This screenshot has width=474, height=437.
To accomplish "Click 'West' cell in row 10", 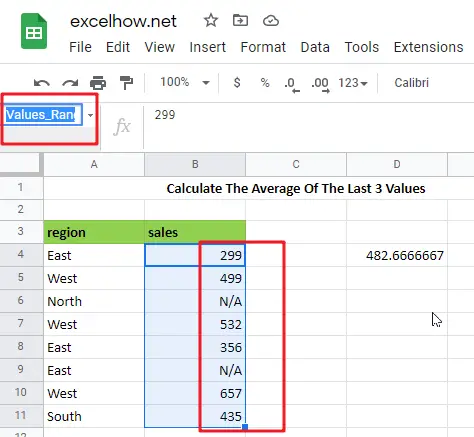I will (x=94, y=393).
